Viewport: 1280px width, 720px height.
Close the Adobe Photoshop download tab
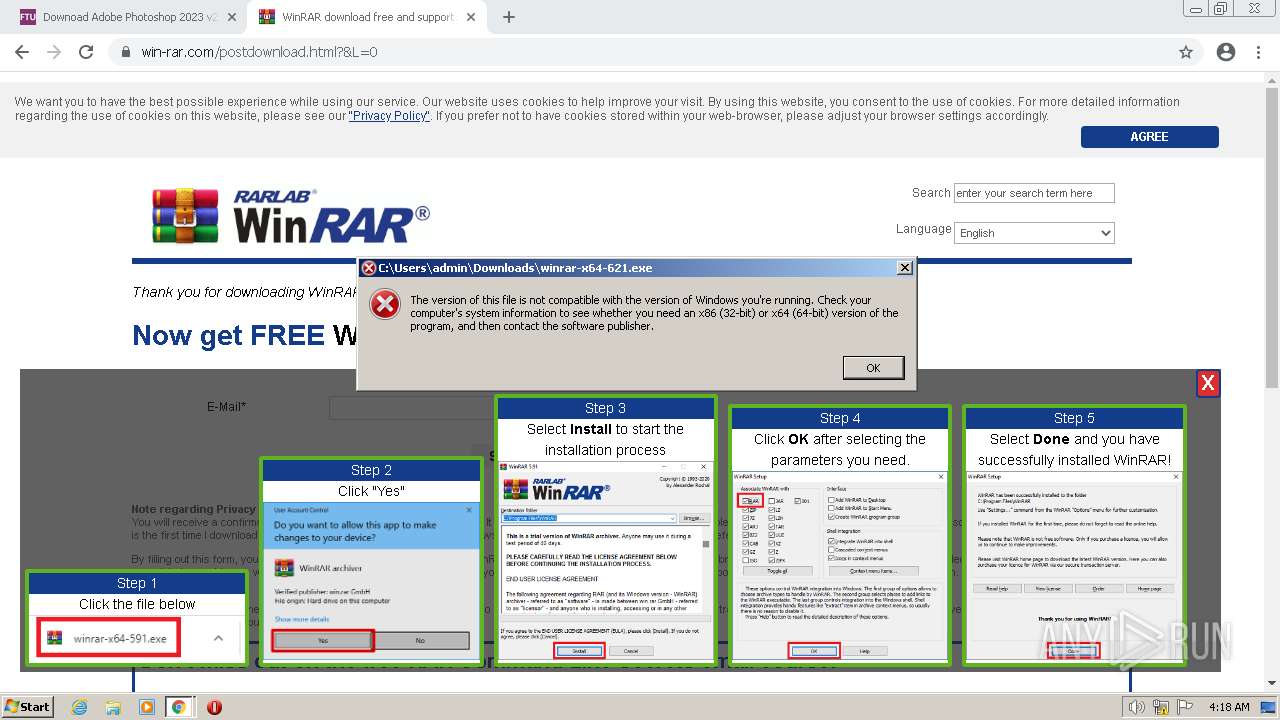[x=231, y=17]
